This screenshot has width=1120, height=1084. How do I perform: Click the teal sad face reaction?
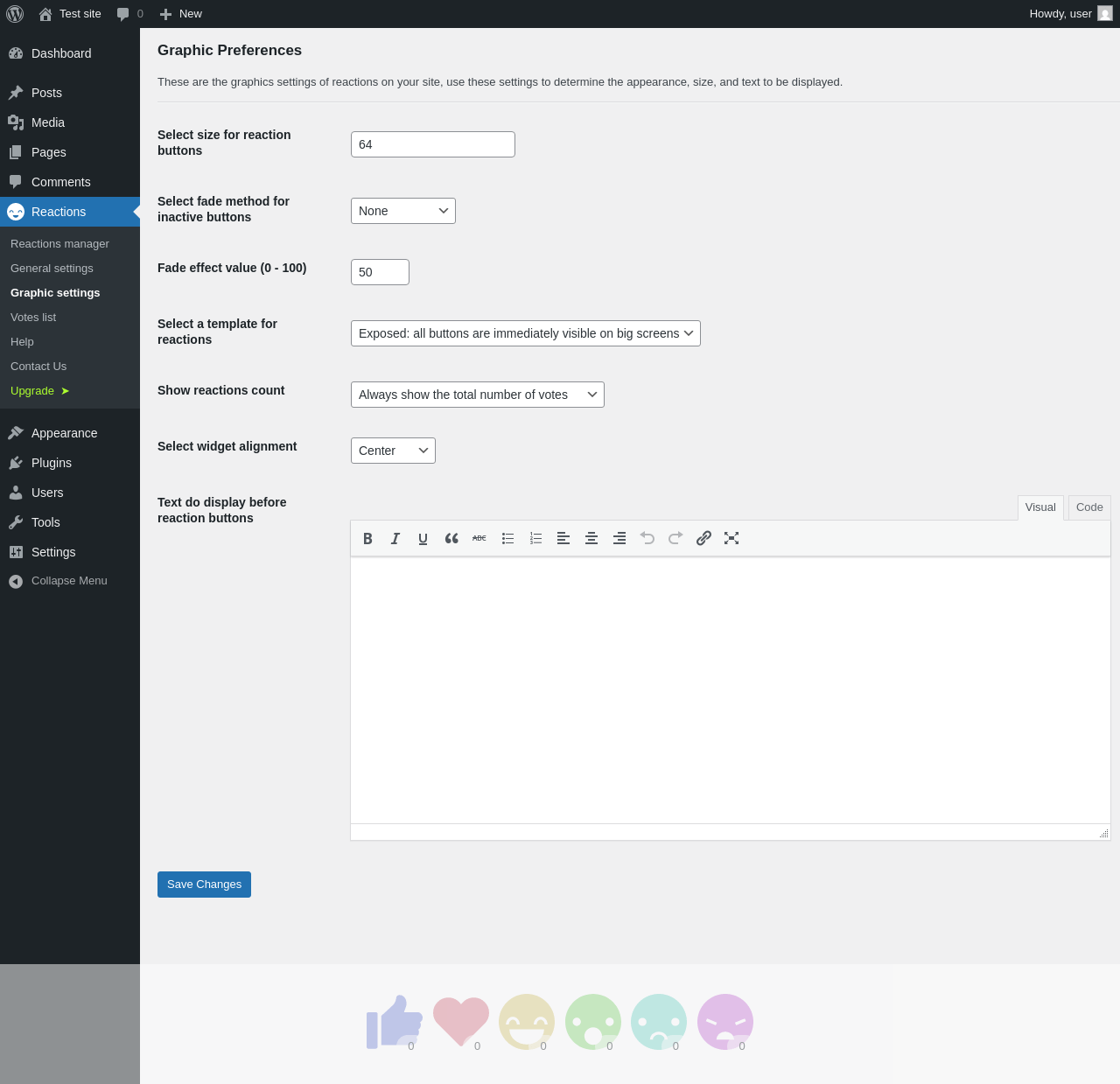point(659,1022)
